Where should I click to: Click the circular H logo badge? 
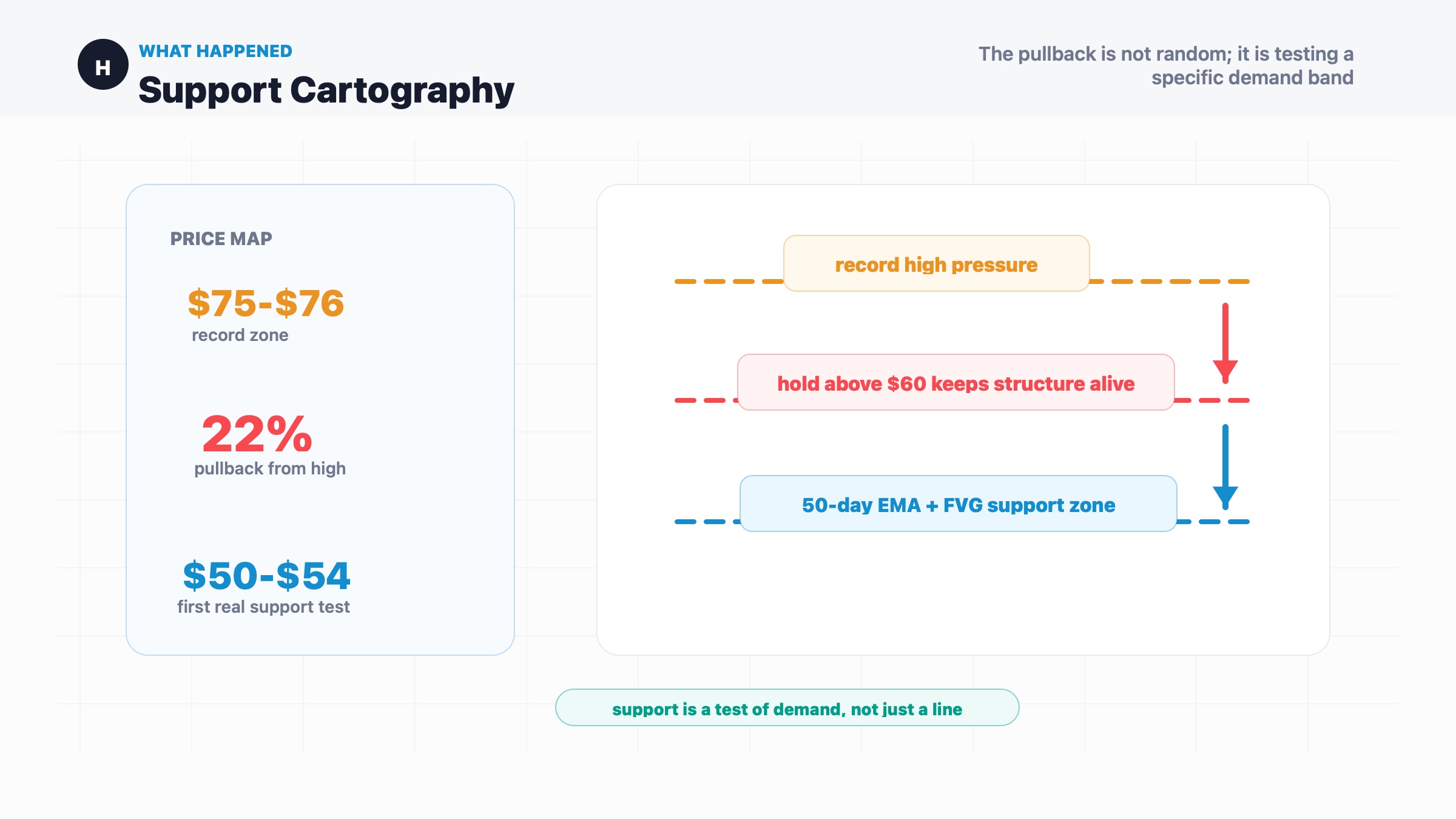point(103,64)
